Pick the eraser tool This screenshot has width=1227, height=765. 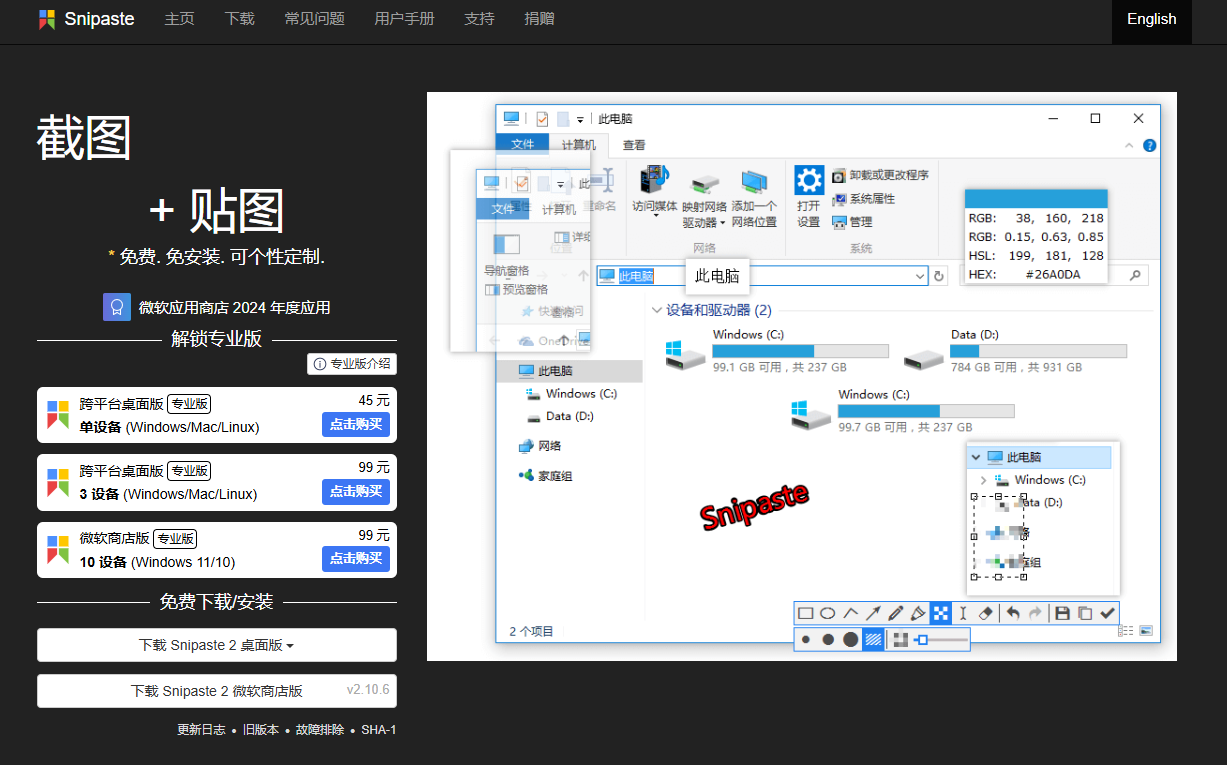[985, 613]
